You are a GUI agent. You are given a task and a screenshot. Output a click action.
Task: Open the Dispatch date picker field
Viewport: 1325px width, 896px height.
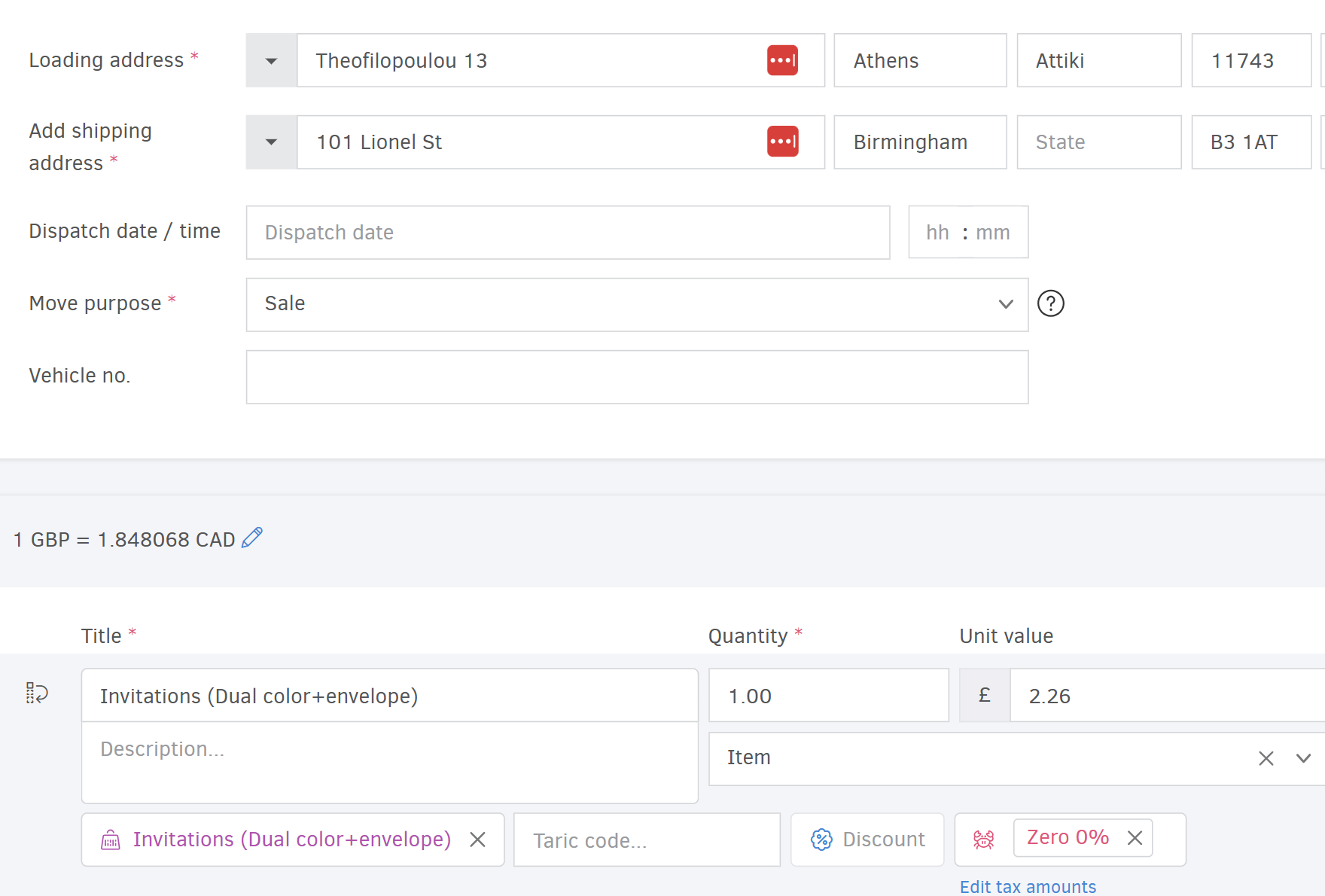(x=568, y=233)
